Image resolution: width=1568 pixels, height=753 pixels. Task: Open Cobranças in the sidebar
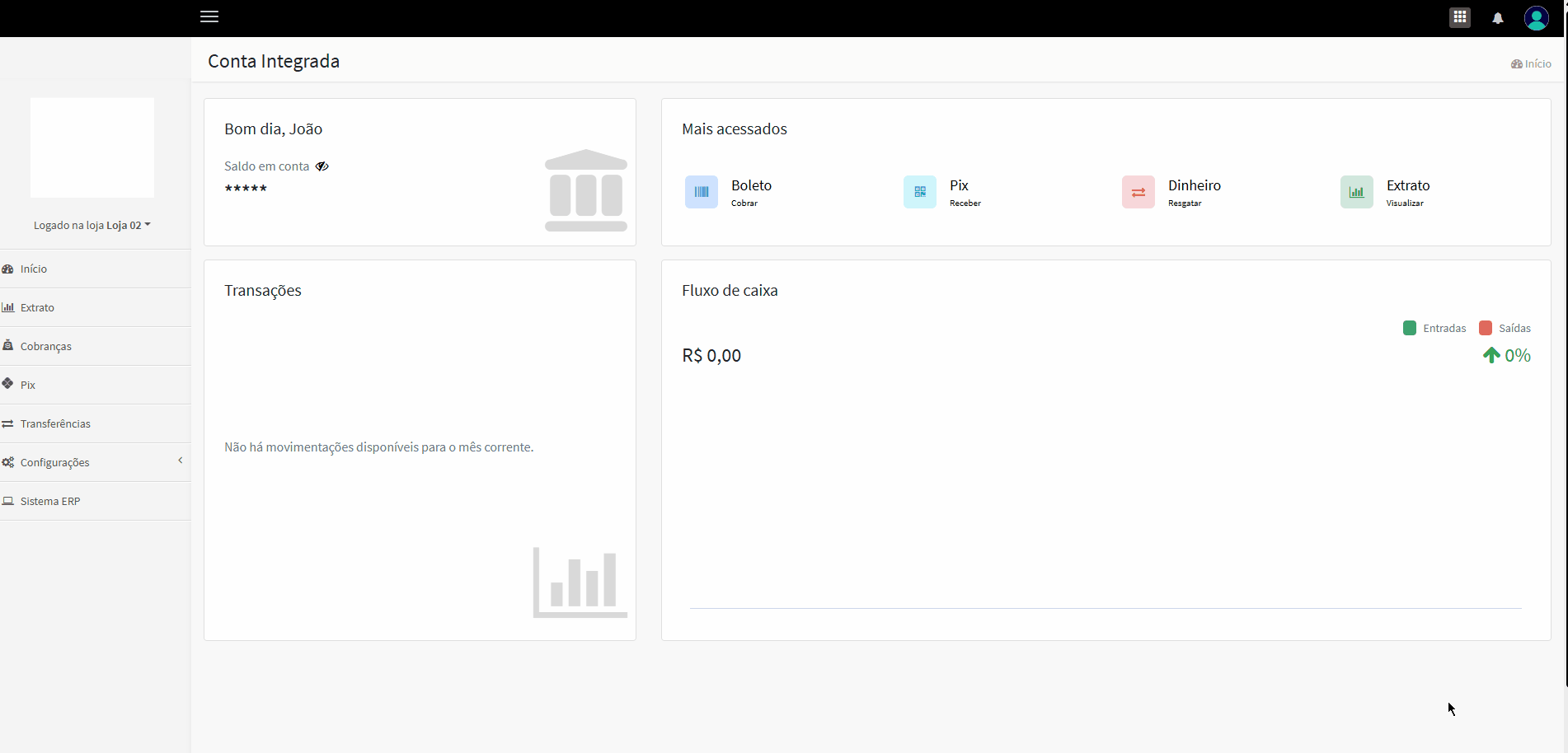coord(46,346)
